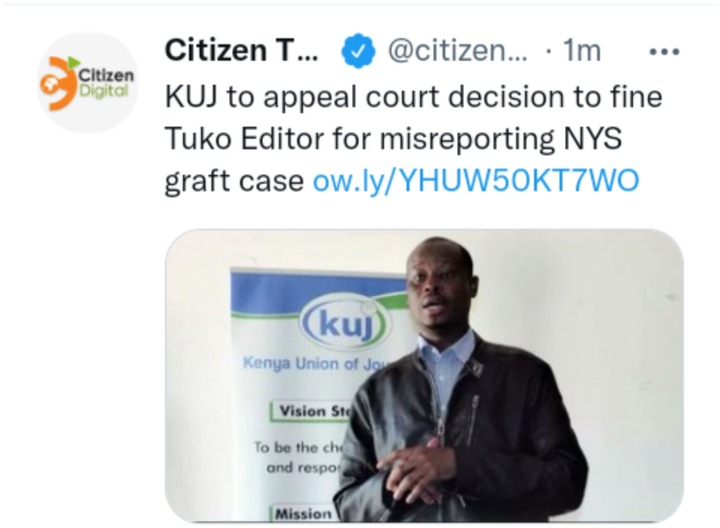Open the Citizen Digital profile avatar
720x528 pixels.
point(87,83)
